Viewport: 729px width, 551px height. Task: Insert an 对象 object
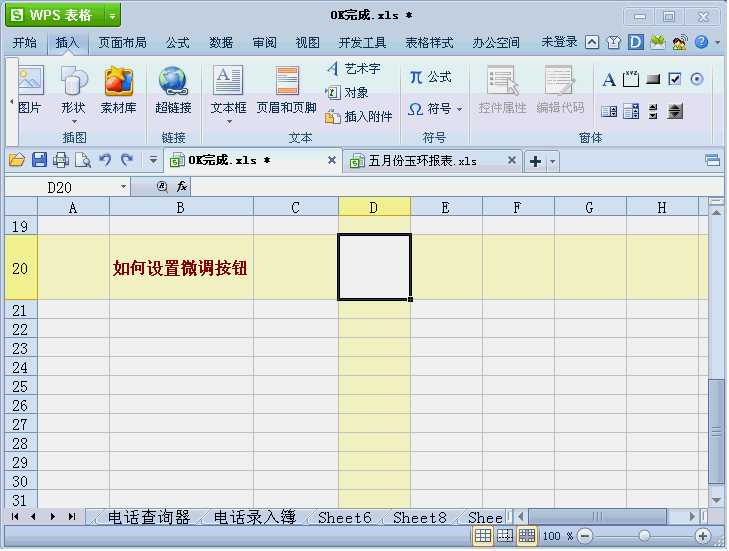(x=347, y=93)
